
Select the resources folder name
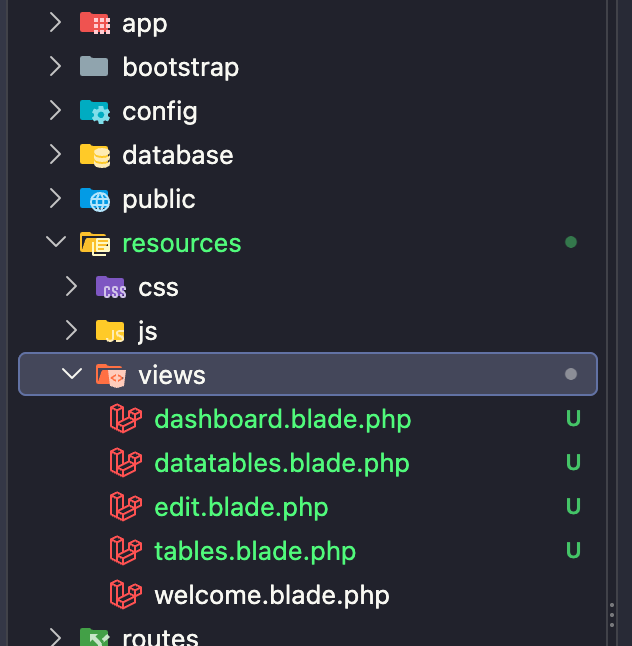[182, 243]
